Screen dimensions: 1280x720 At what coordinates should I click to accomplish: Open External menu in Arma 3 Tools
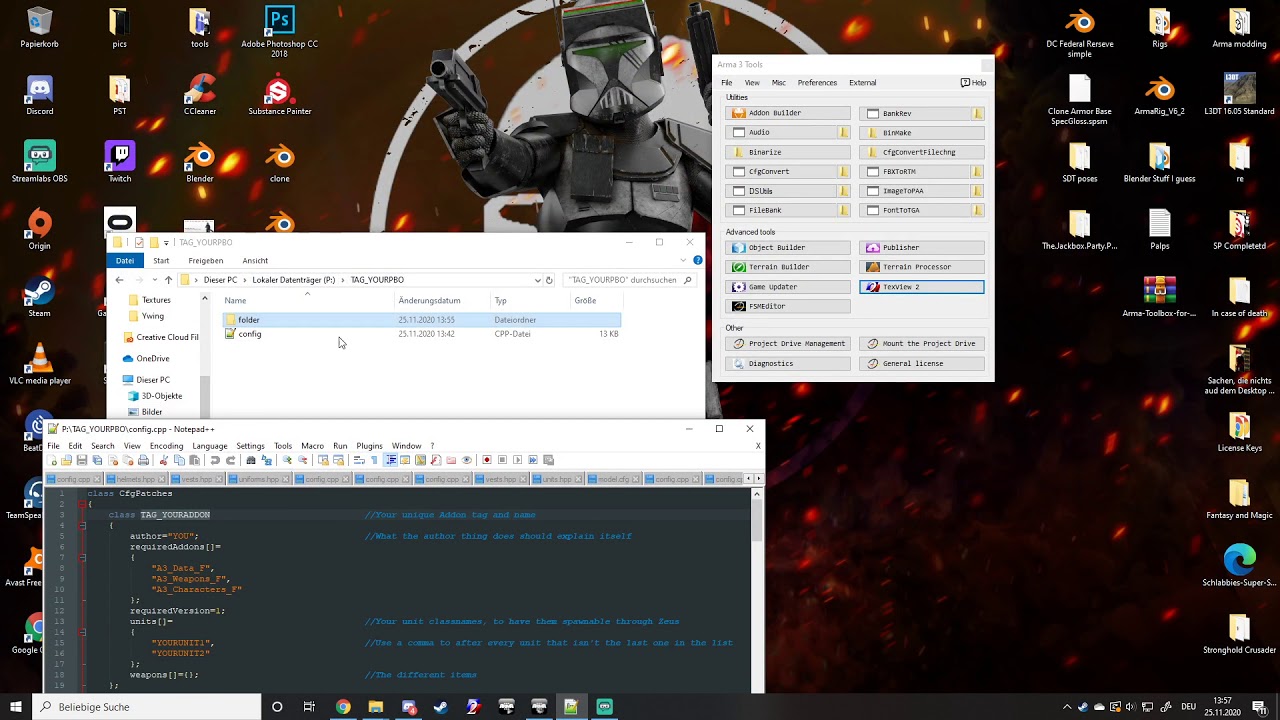pos(862,82)
